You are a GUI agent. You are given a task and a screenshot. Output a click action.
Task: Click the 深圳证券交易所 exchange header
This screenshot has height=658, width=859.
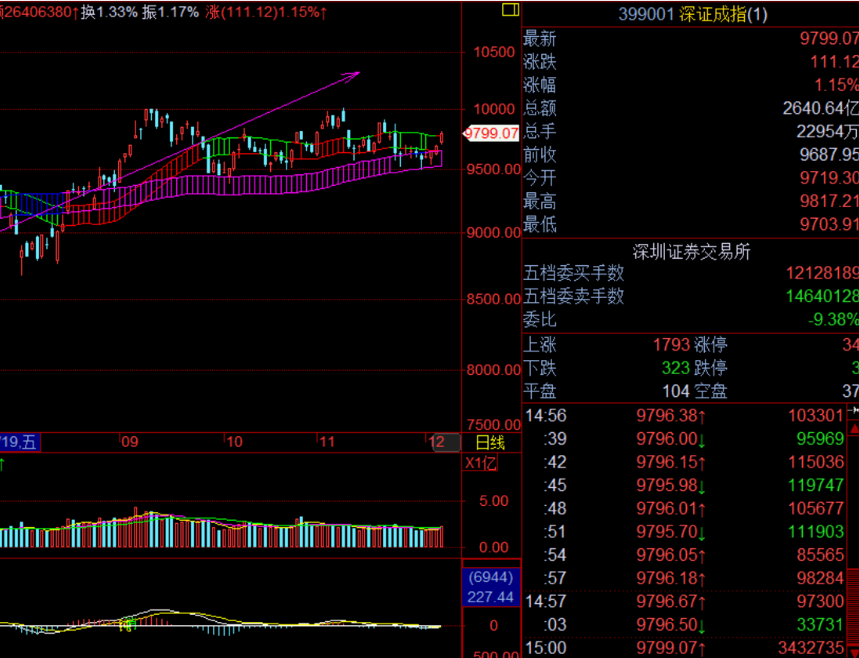[x=691, y=251]
